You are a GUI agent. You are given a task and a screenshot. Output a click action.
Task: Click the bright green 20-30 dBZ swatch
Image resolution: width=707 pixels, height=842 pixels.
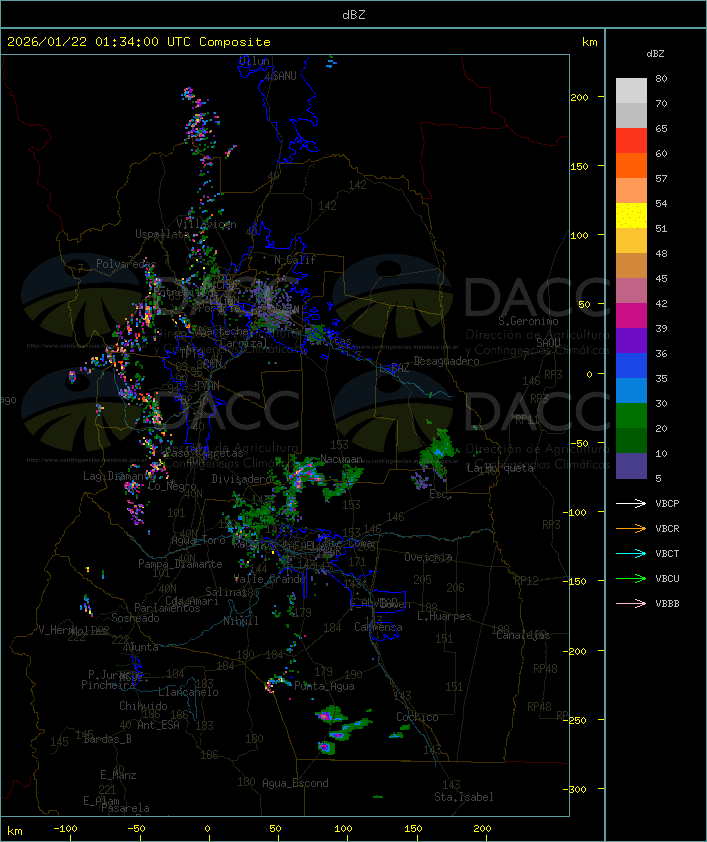[631, 416]
